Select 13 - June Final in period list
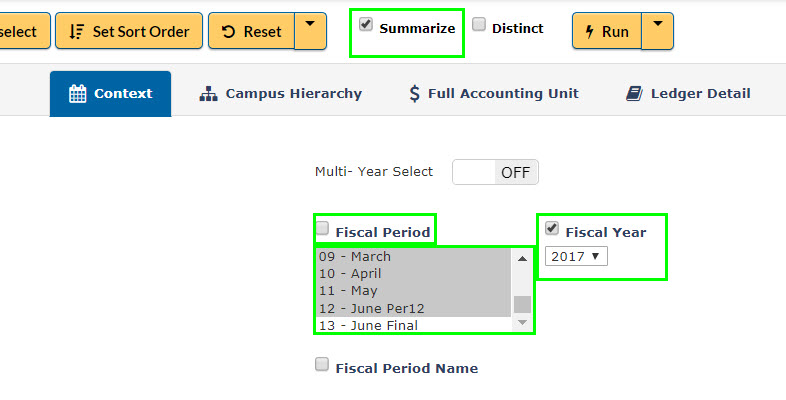The height and width of the screenshot is (400, 786). (x=414, y=325)
